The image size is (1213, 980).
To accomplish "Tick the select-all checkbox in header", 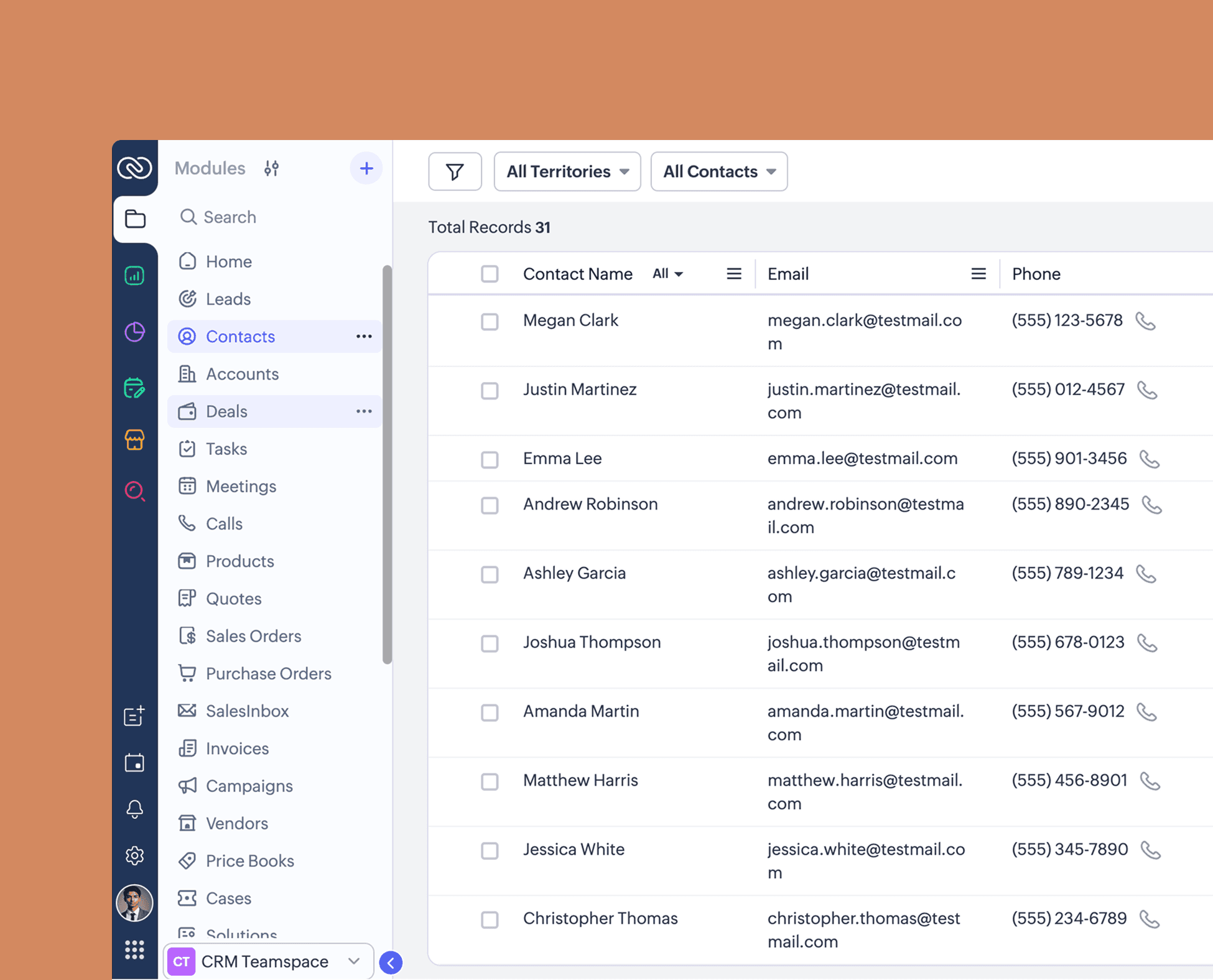I will tap(490, 274).
